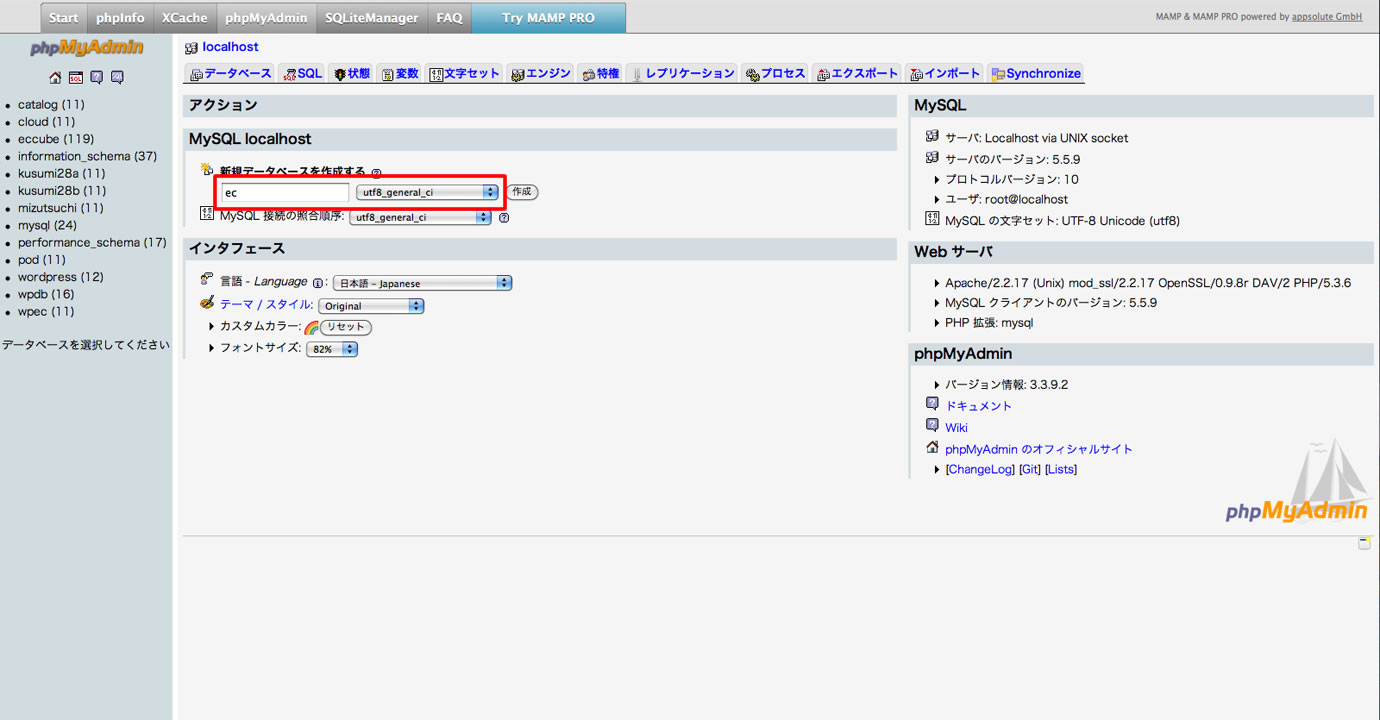Click the house icon beside official site link

[932, 447]
